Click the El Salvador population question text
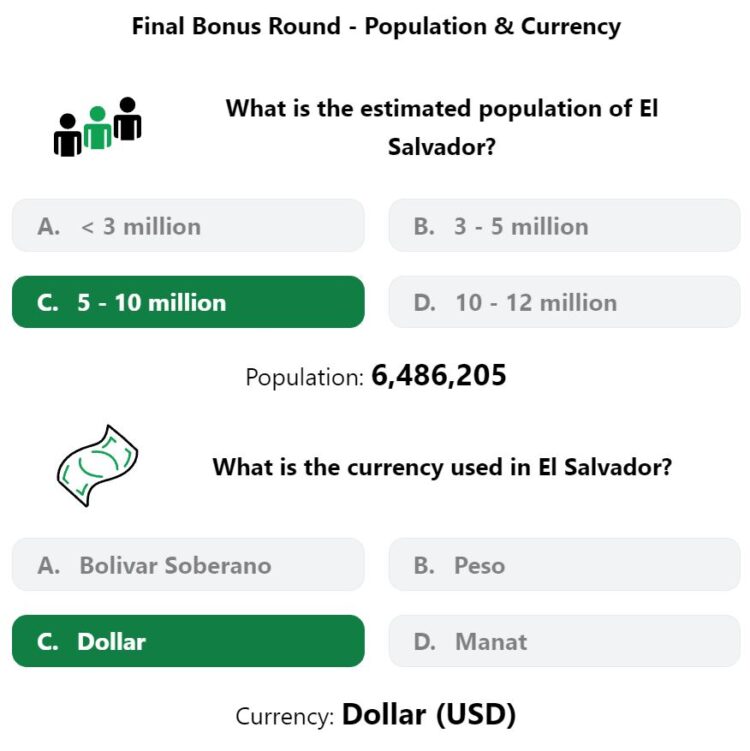750x751 pixels. [x=442, y=127]
